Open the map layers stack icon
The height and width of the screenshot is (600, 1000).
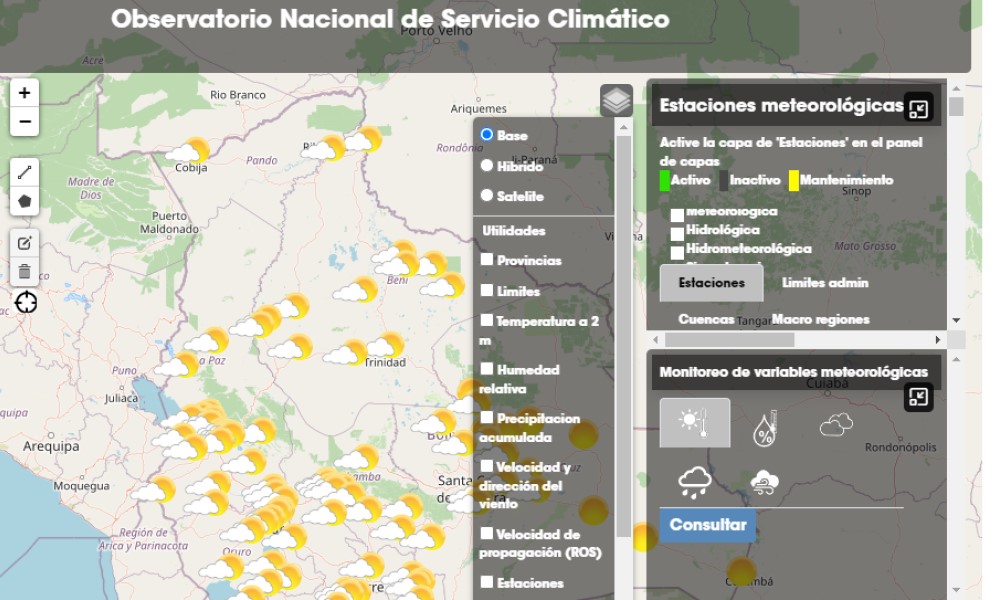pos(616,101)
